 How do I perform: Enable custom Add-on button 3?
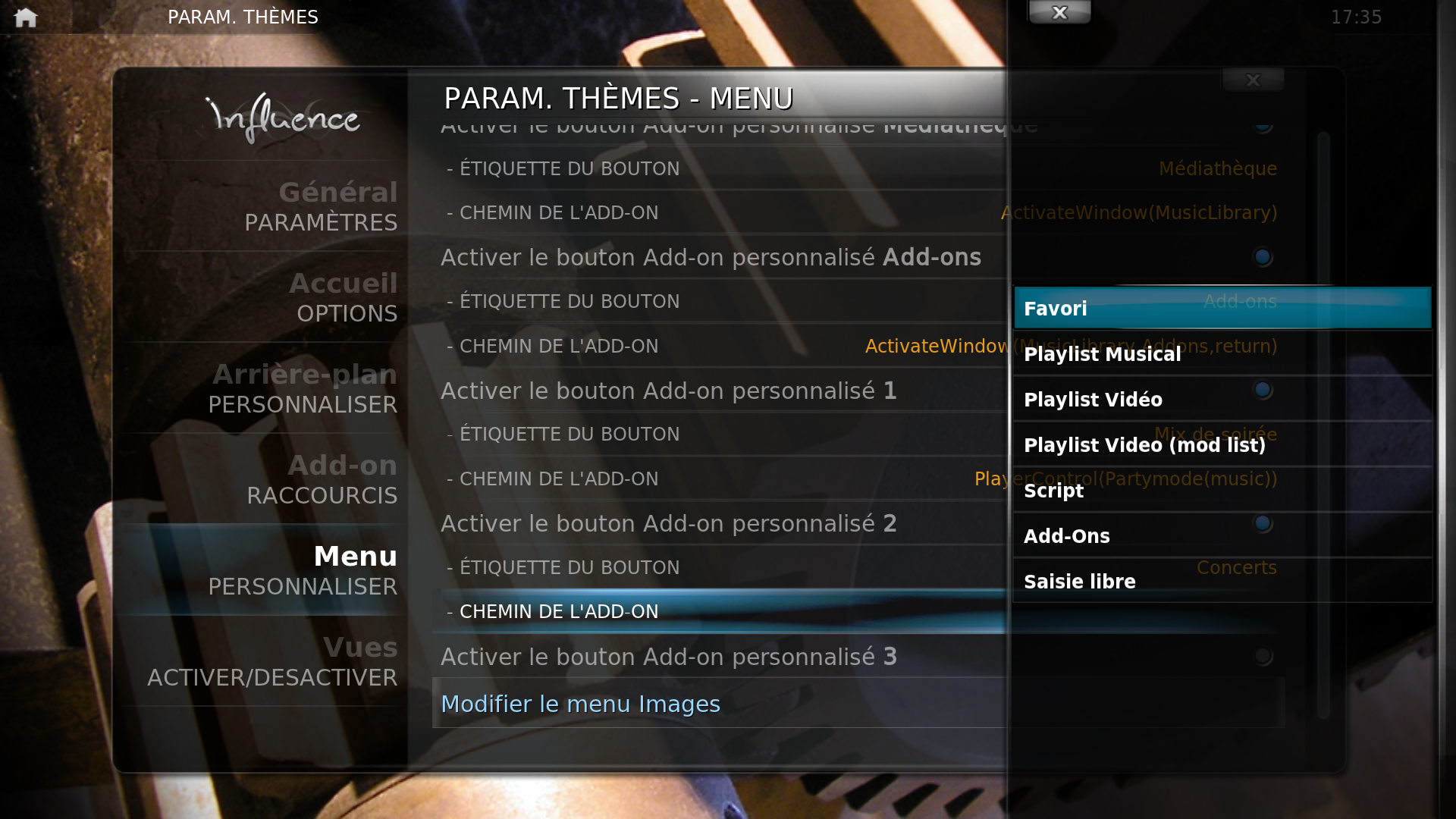coord(1263,656)
